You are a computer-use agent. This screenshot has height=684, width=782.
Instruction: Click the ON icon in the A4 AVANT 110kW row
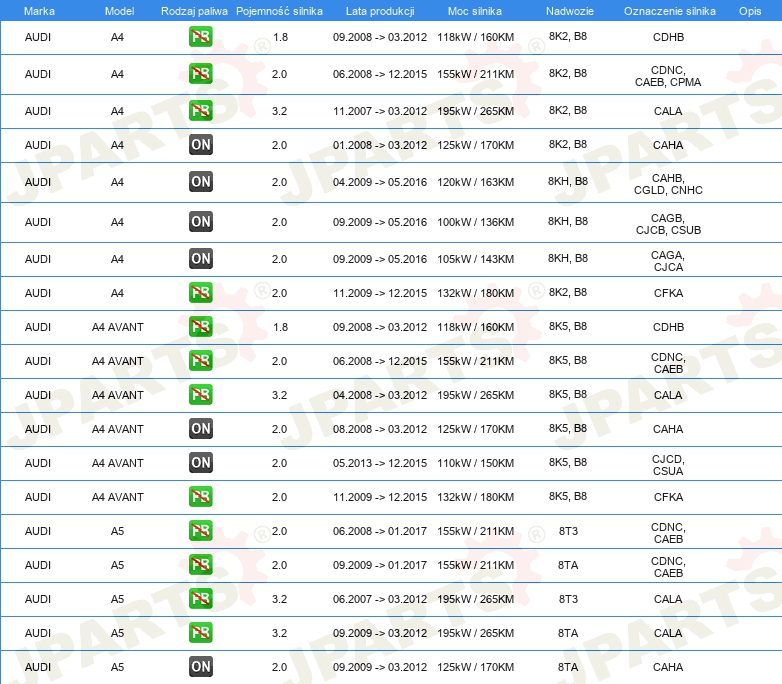(x=200, y=462)
